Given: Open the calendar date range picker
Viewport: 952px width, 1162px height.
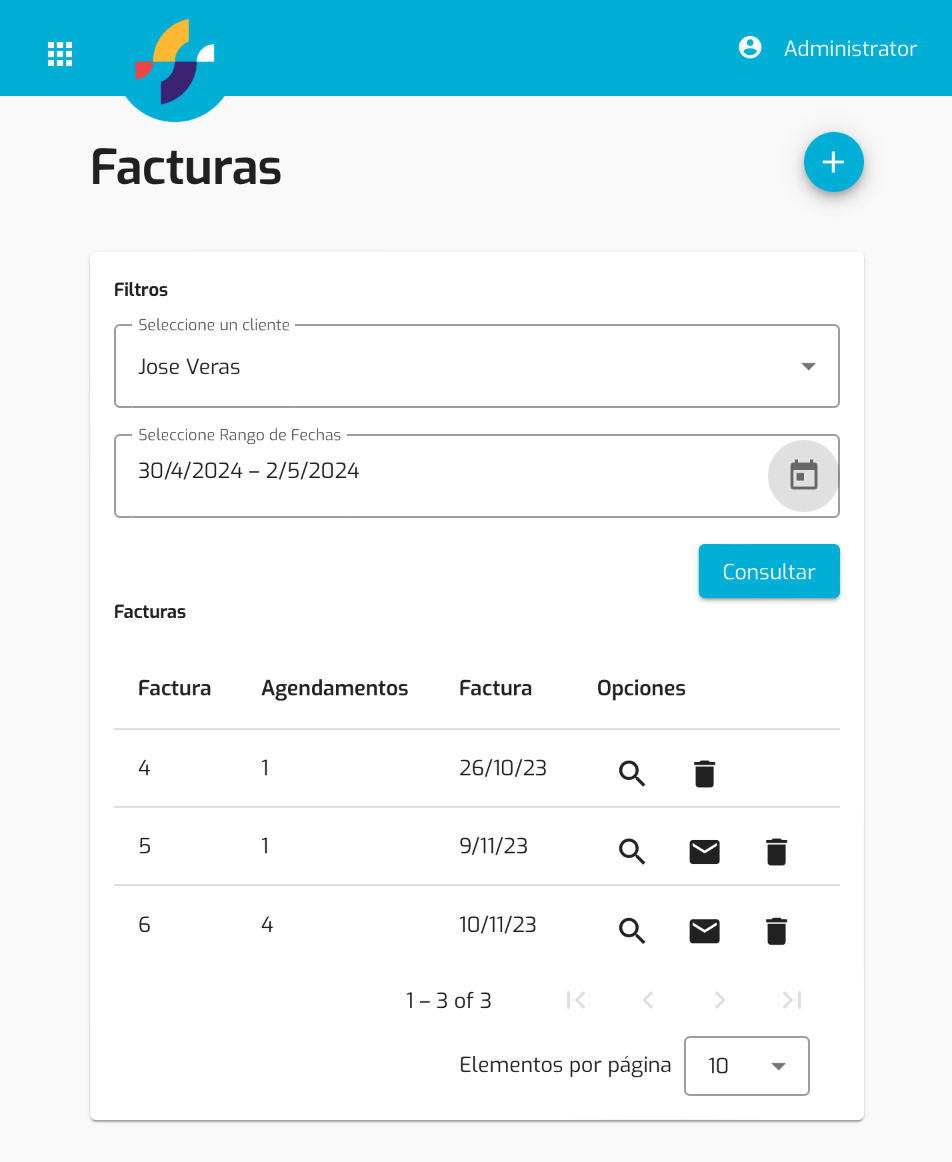Looking at the screenshot, I should click(803, 476).
